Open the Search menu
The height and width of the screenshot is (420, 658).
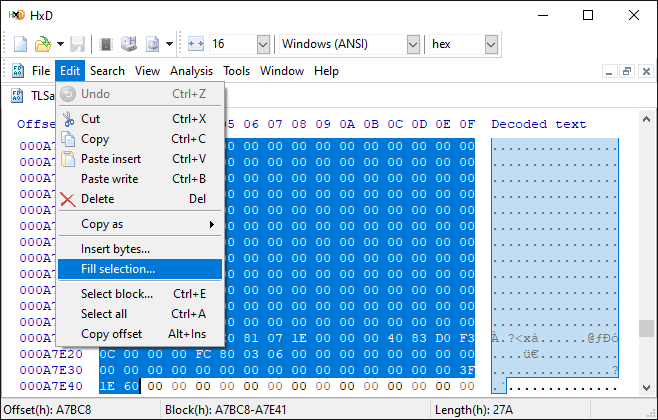(107, 71)
